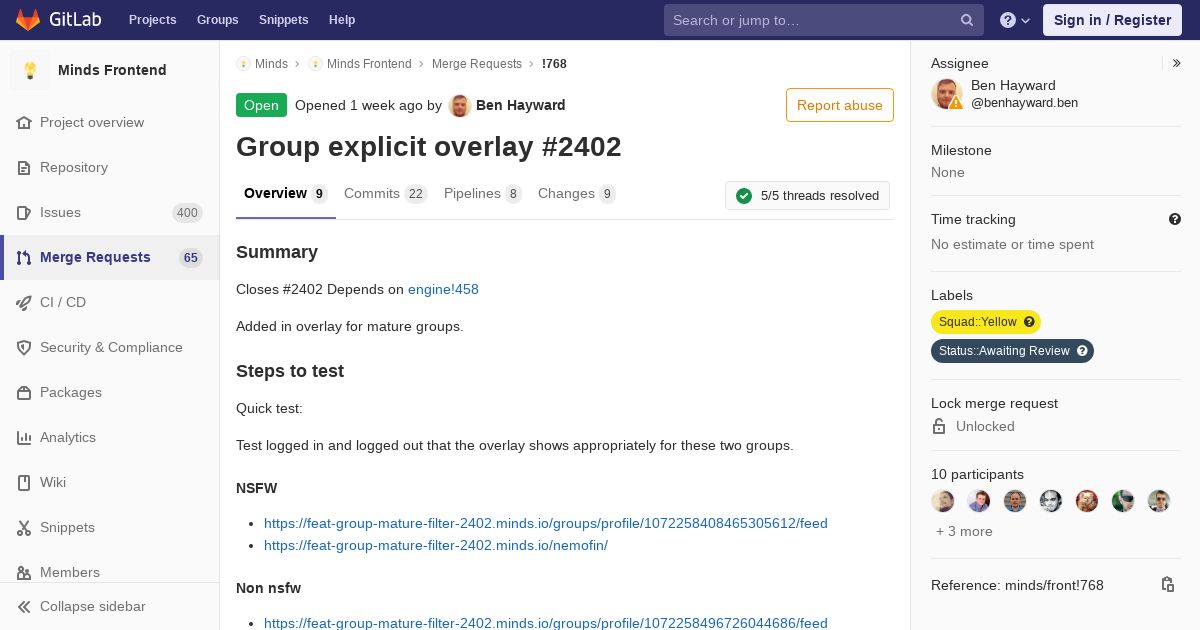Click the green Open status badge
The width and height of the screenshot is (1200, 630).
[261, 105]
